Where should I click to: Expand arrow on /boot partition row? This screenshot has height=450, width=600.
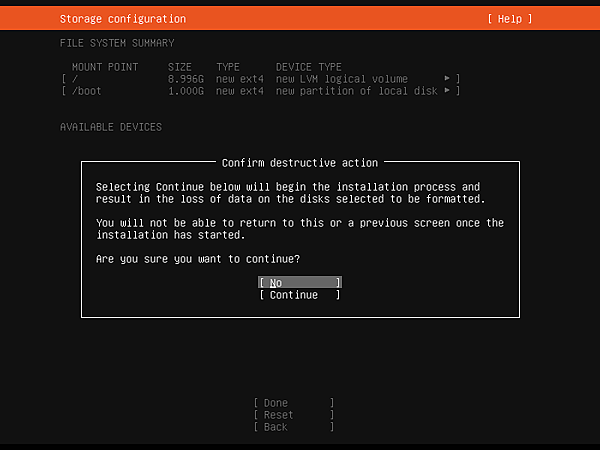pyautogui.click(x=447, y=91)
